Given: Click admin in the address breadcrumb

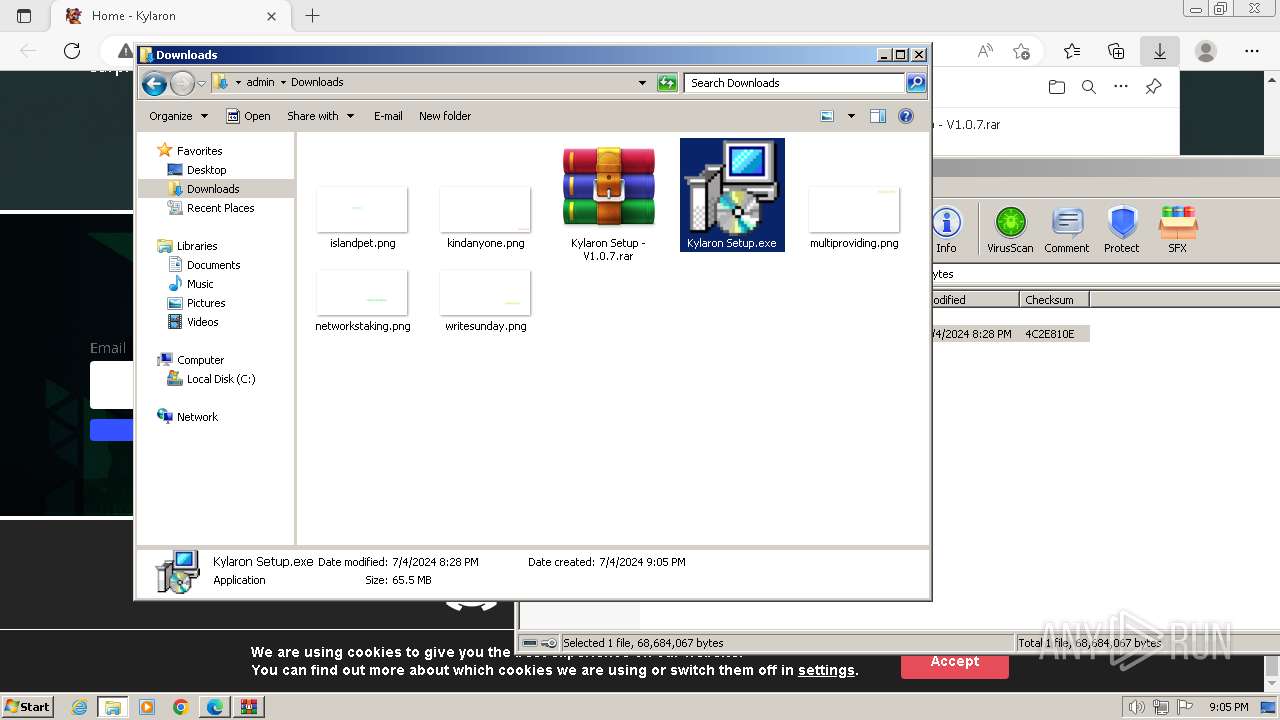Looking at the screenshot, I should (x=260, y=82).
